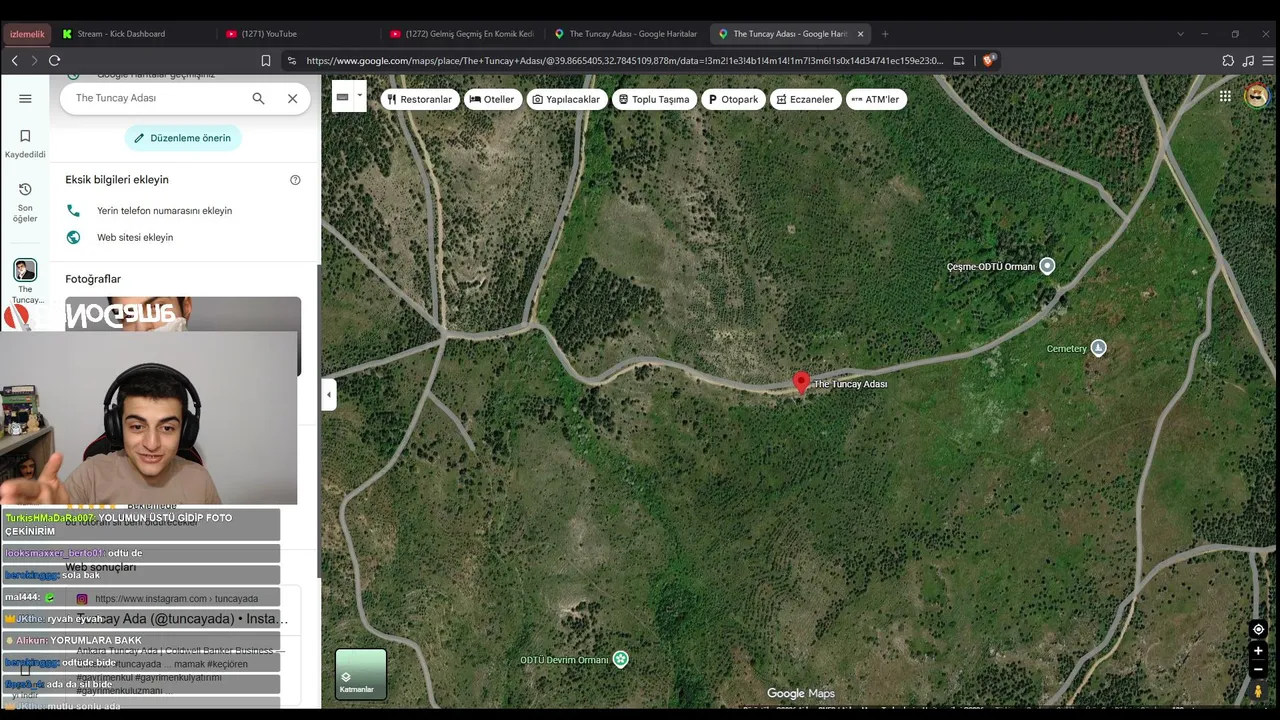
Task: Add the place's phone number
Action: [164, 211]
